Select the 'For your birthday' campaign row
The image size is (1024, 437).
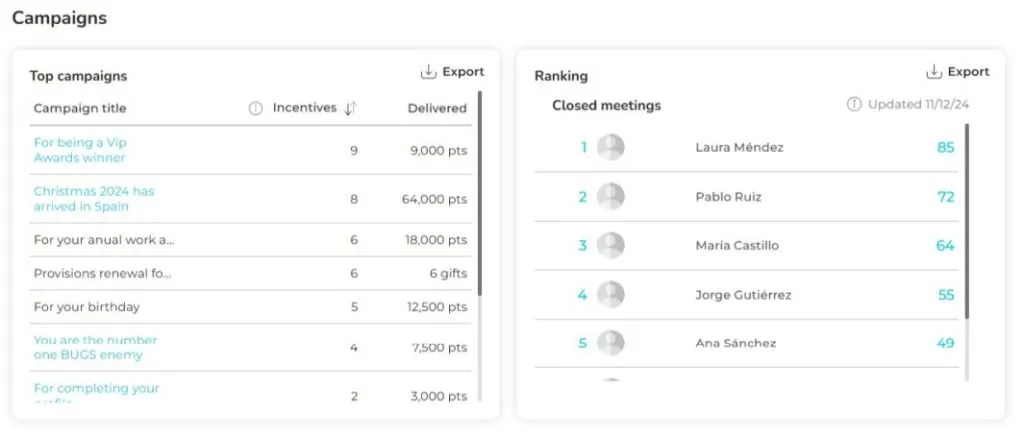87,307
